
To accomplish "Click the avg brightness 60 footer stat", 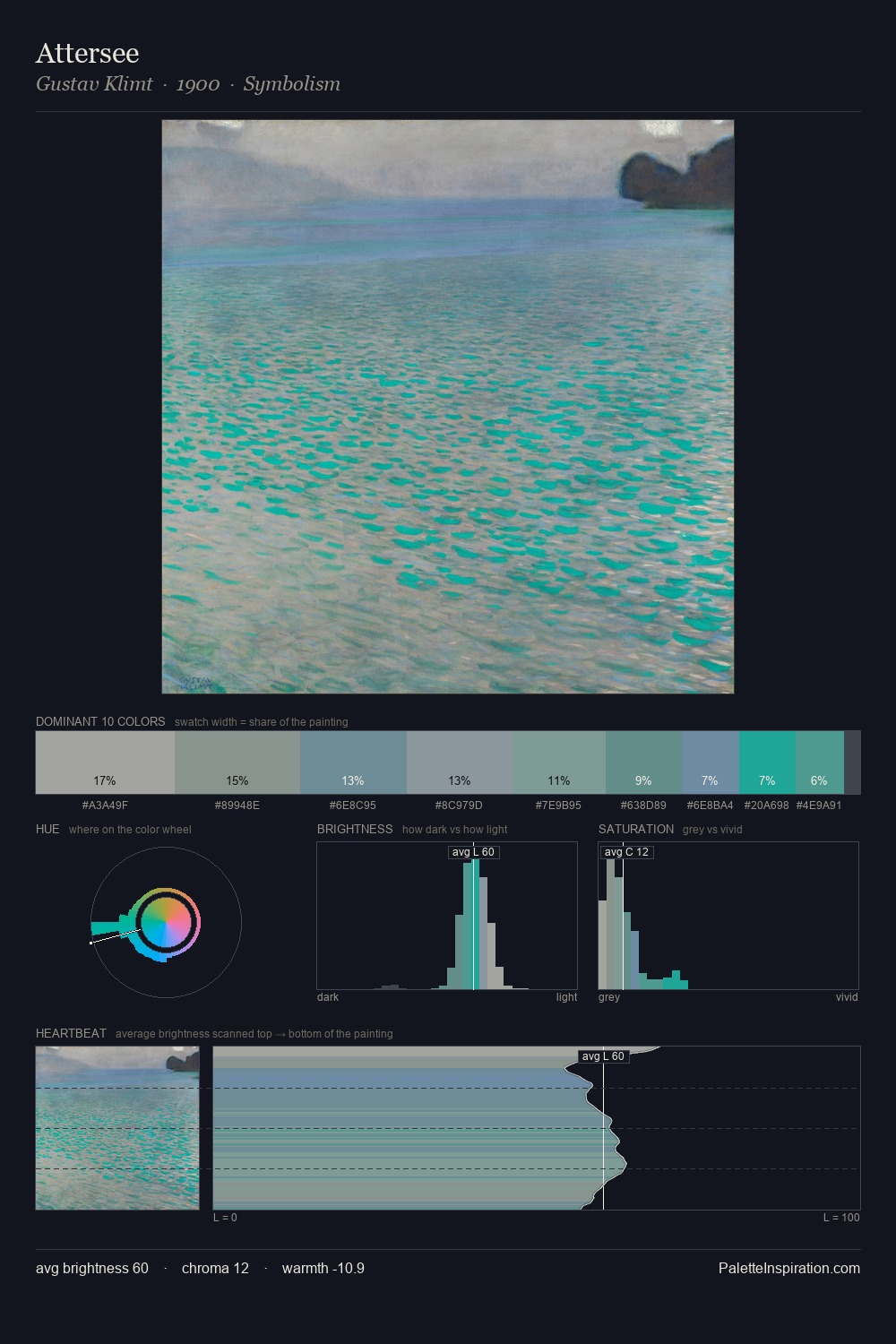I will click(92, 1269).
